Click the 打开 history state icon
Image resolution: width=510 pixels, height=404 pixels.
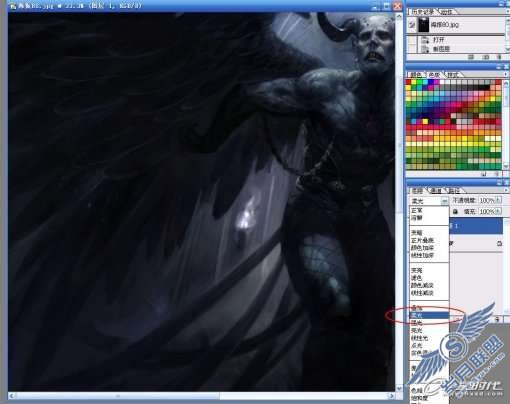click(425, 40)
